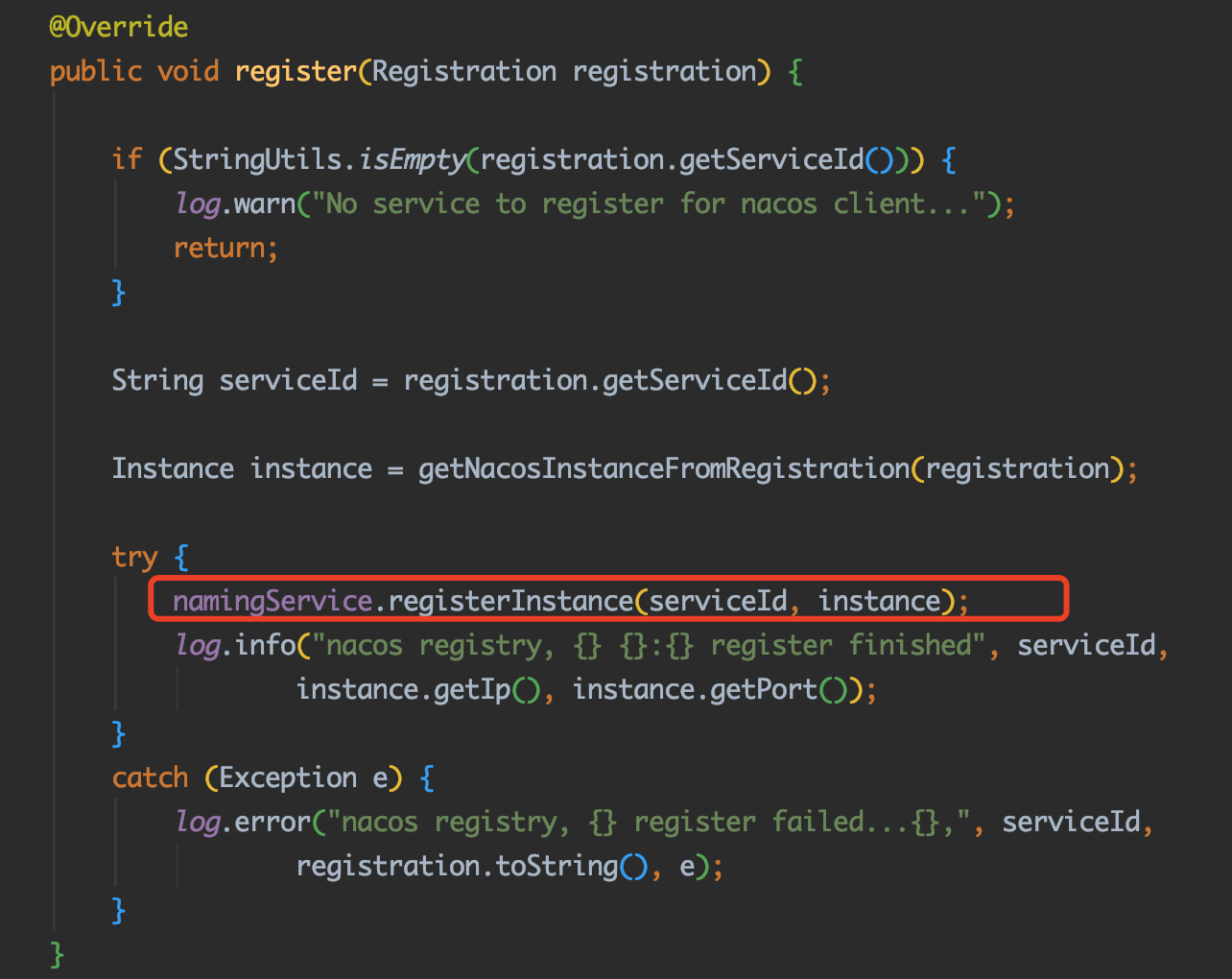
Task: Click the log.error call
Action: click(243, 822)
